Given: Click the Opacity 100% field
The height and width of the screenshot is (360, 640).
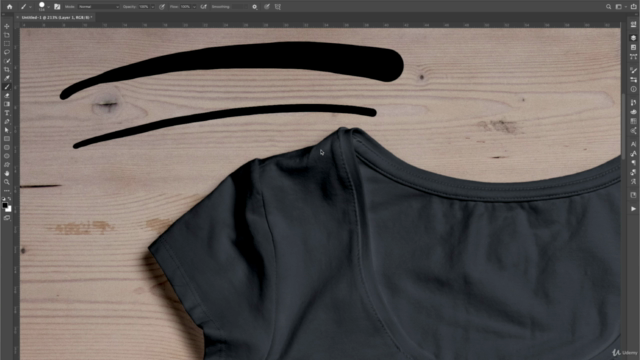Looking at the screenshot, I should coord(144,7).
